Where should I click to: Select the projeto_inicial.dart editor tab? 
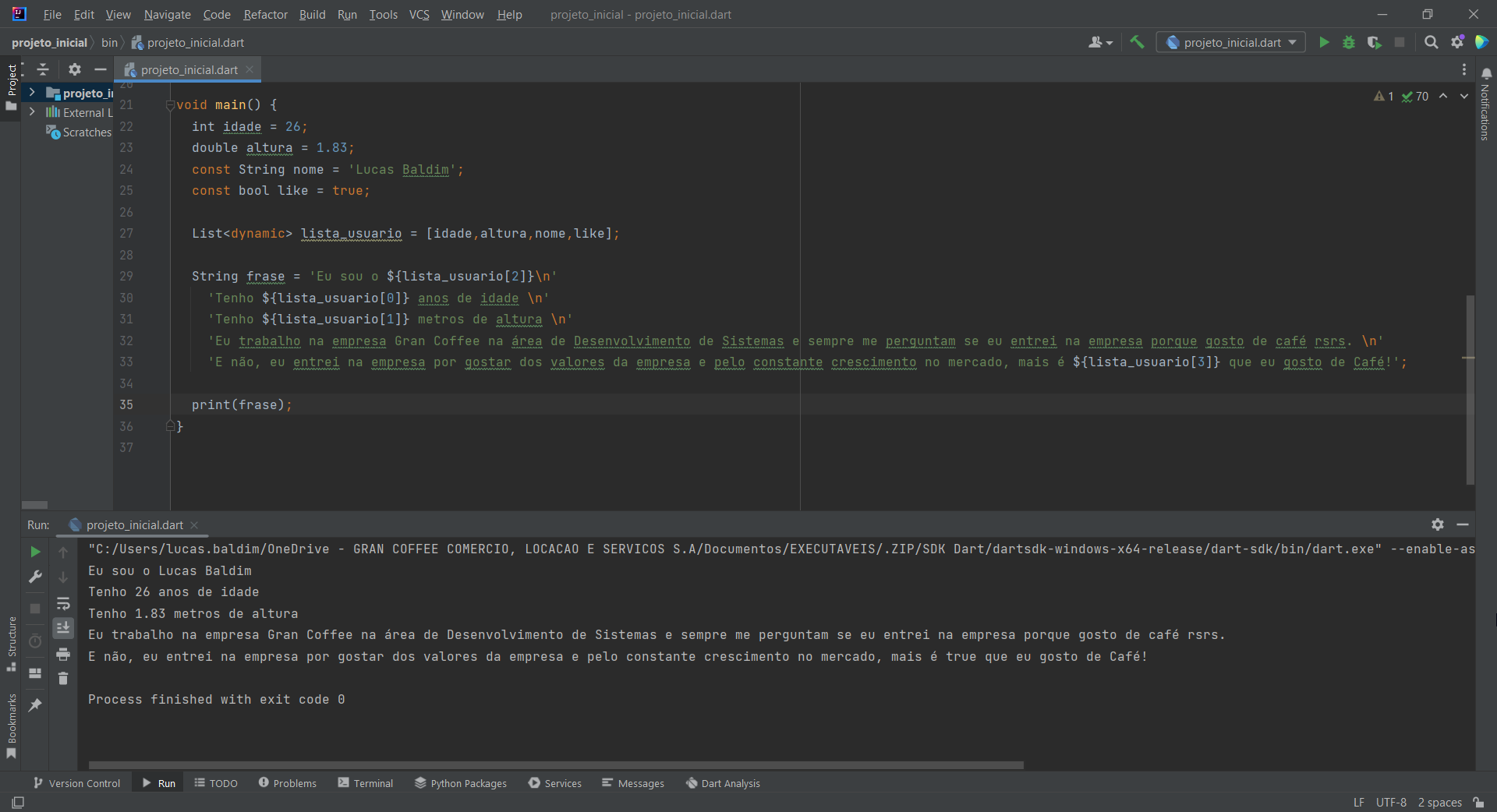click(x=189, y=69)
